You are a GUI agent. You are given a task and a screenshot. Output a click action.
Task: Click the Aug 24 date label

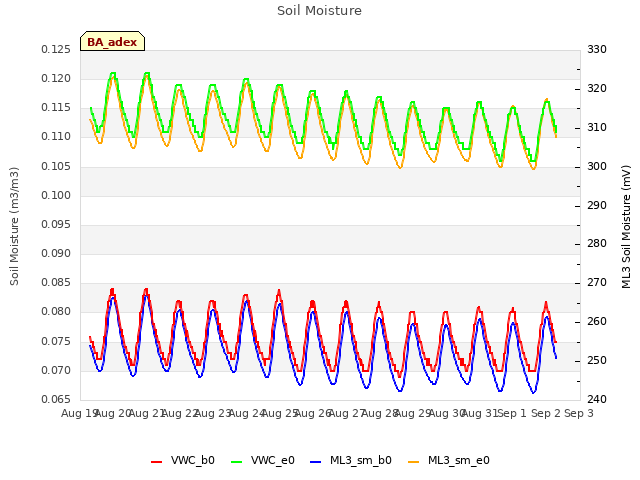246,413
